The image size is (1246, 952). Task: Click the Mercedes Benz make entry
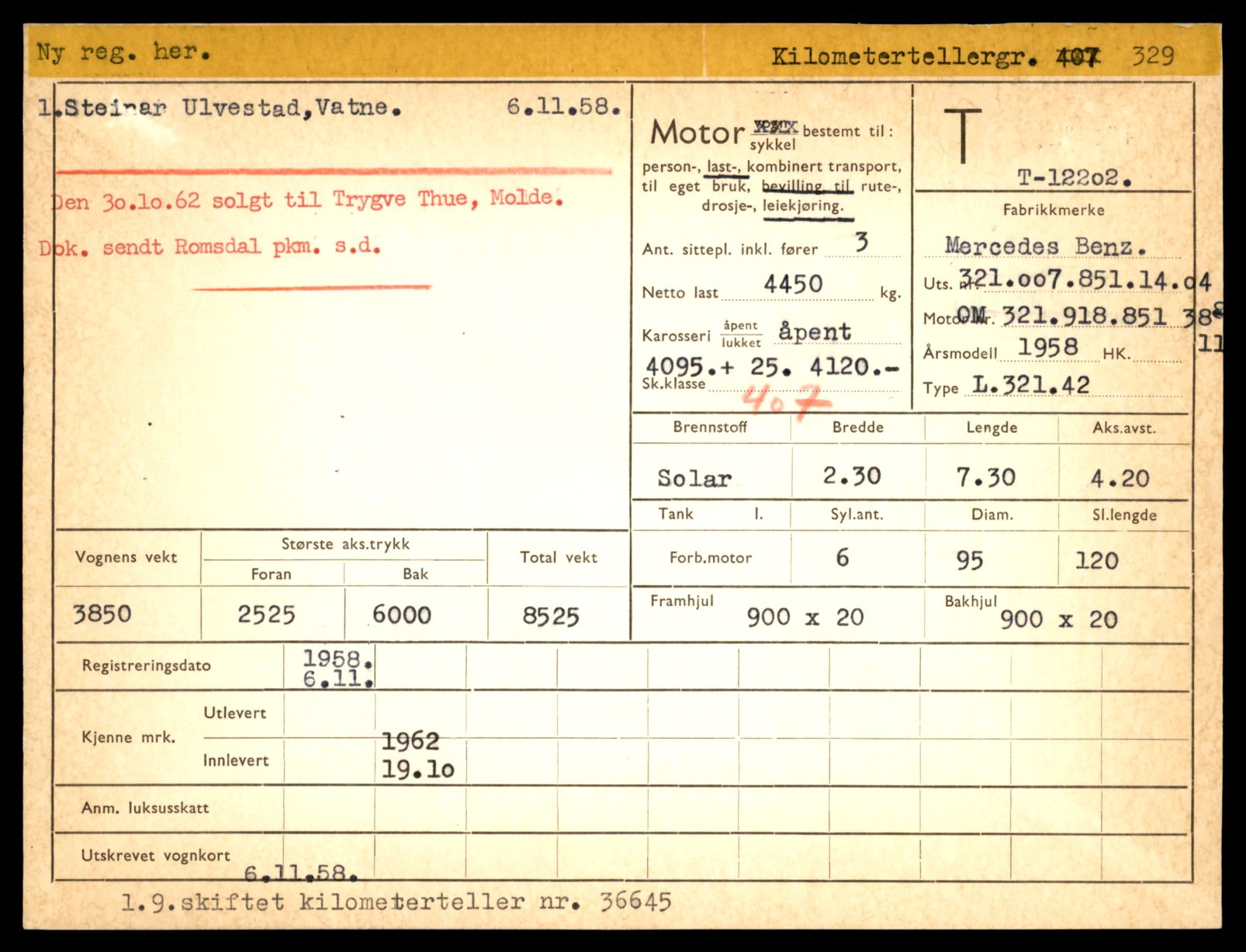click(x=1045, y=246)
